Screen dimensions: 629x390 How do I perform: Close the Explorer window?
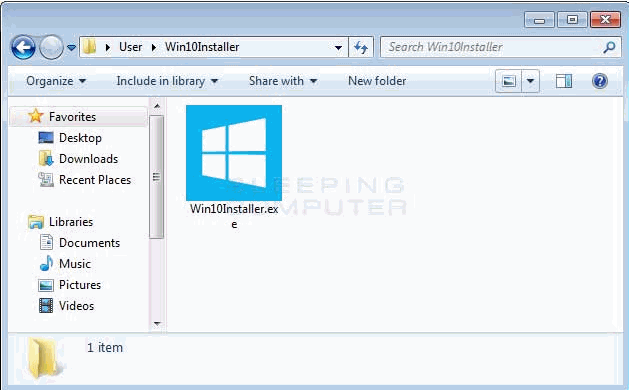(x=605, y=20)
